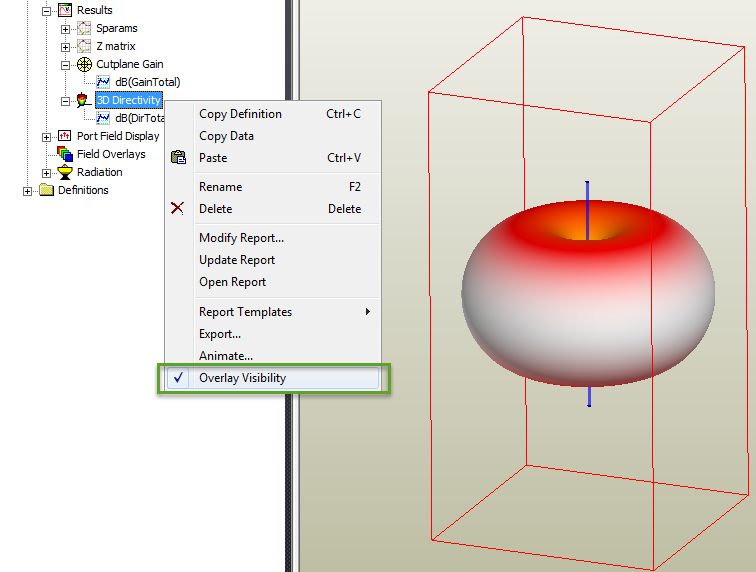This screenshot has height=572, width=756.
Task: Select the dB(GainTotal) trace item
Action: click(x=148, y=82)
